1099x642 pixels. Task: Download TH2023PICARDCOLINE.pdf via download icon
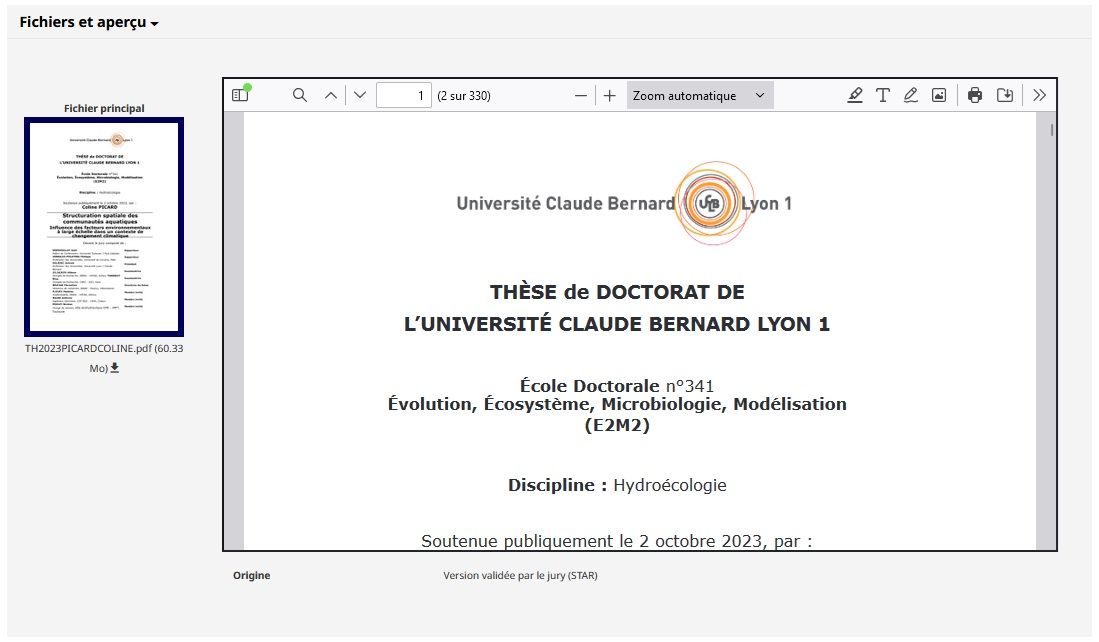tap(115, 368)
